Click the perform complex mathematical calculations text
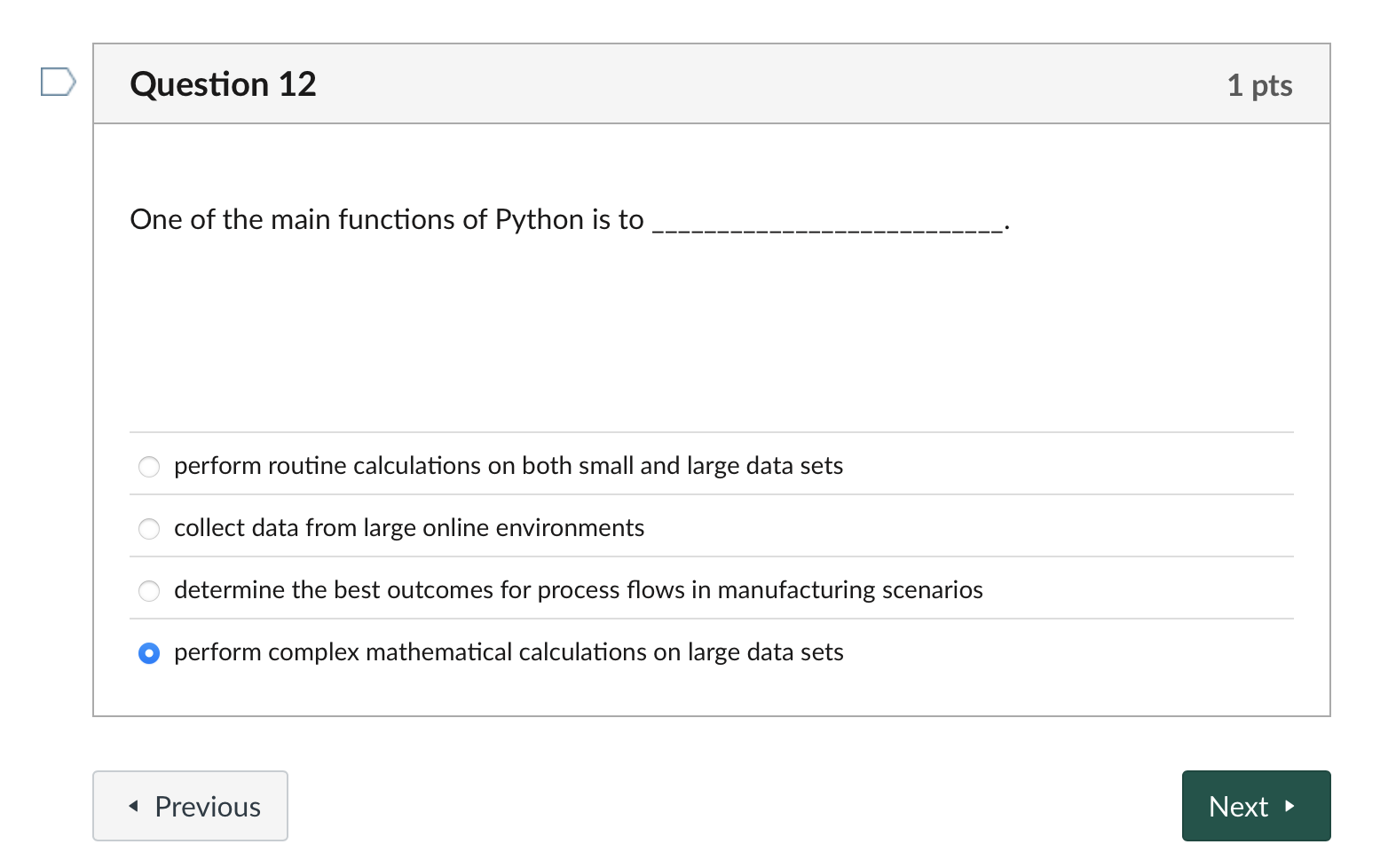Screen dimensions: 1388x868 (508, 652)
